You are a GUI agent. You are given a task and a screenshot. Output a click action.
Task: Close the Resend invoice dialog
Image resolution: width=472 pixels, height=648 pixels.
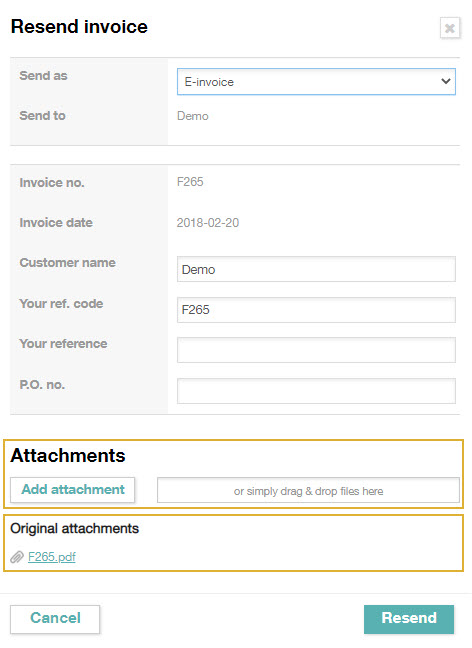[450, 28]
